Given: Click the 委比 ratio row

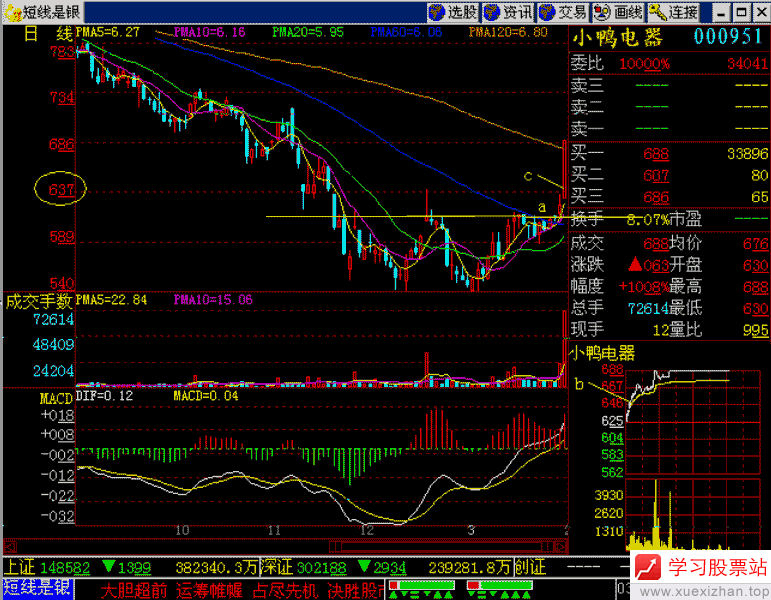Looking at the screenshot, I should [669, 63].
